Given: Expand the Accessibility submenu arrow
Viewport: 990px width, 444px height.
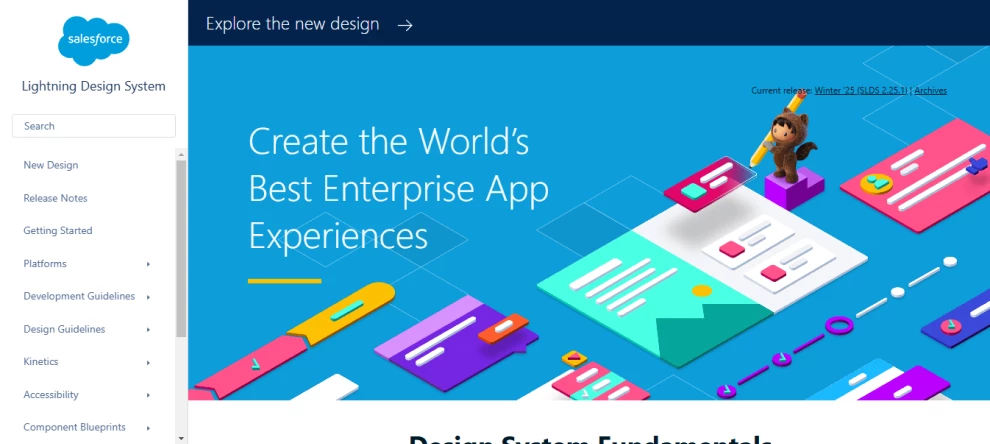Looking at the screenshot, I should (148, 395).
